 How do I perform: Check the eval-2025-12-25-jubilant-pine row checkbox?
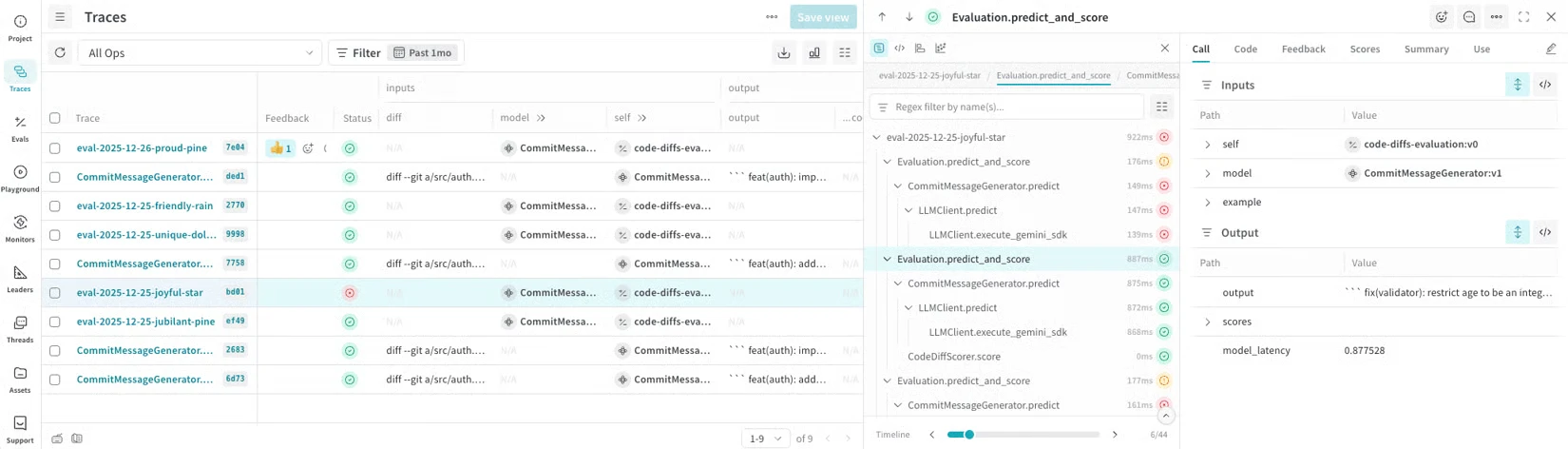pos(54,322)
